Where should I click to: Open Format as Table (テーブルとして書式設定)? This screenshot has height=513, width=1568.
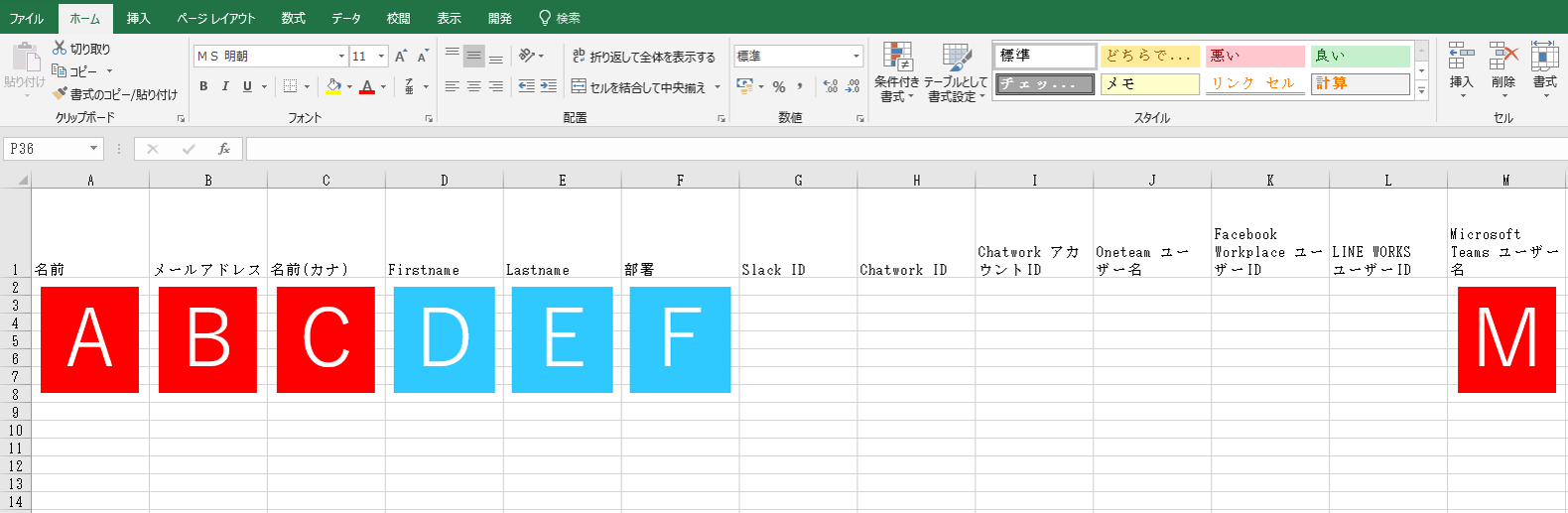pyautogui.click(x=956, y=72)
